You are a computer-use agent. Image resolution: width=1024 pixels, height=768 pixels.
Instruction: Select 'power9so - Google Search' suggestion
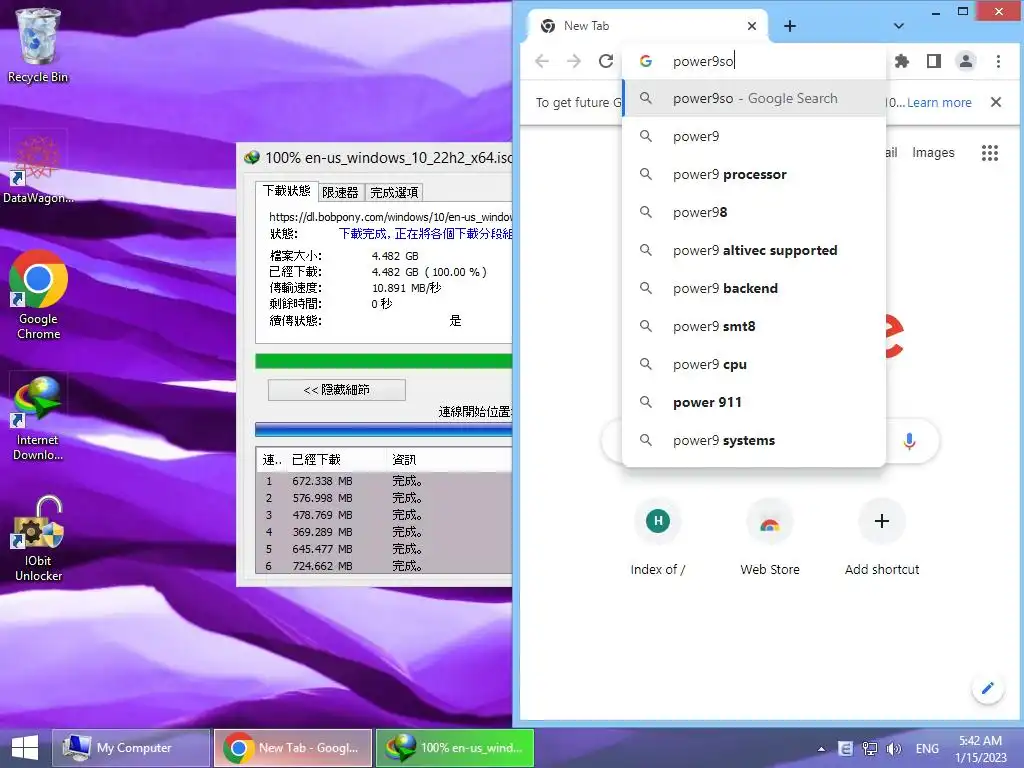tap(754, 98)
